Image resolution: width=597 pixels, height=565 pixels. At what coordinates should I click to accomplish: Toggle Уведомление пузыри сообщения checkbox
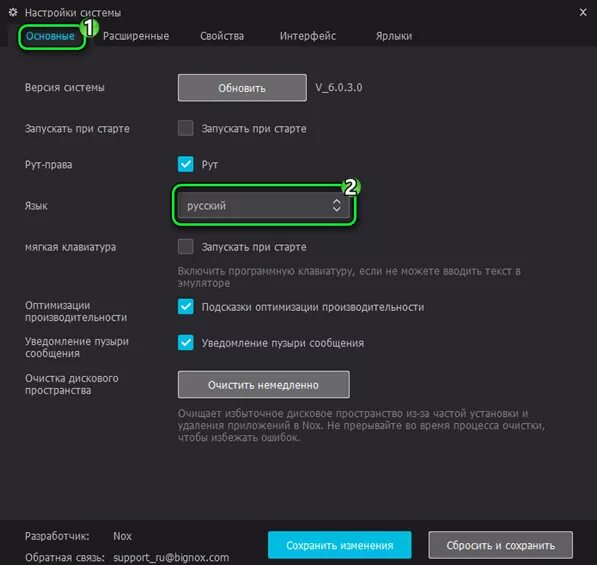coord(185,342)
